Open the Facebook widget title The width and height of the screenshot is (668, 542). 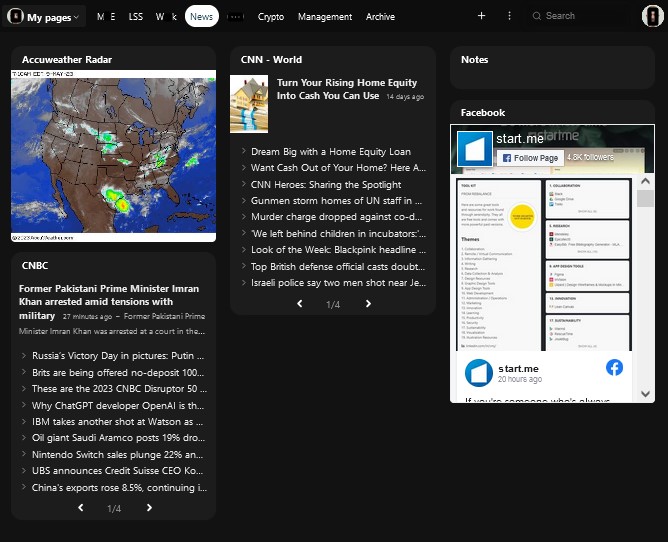tap(483, 113)
